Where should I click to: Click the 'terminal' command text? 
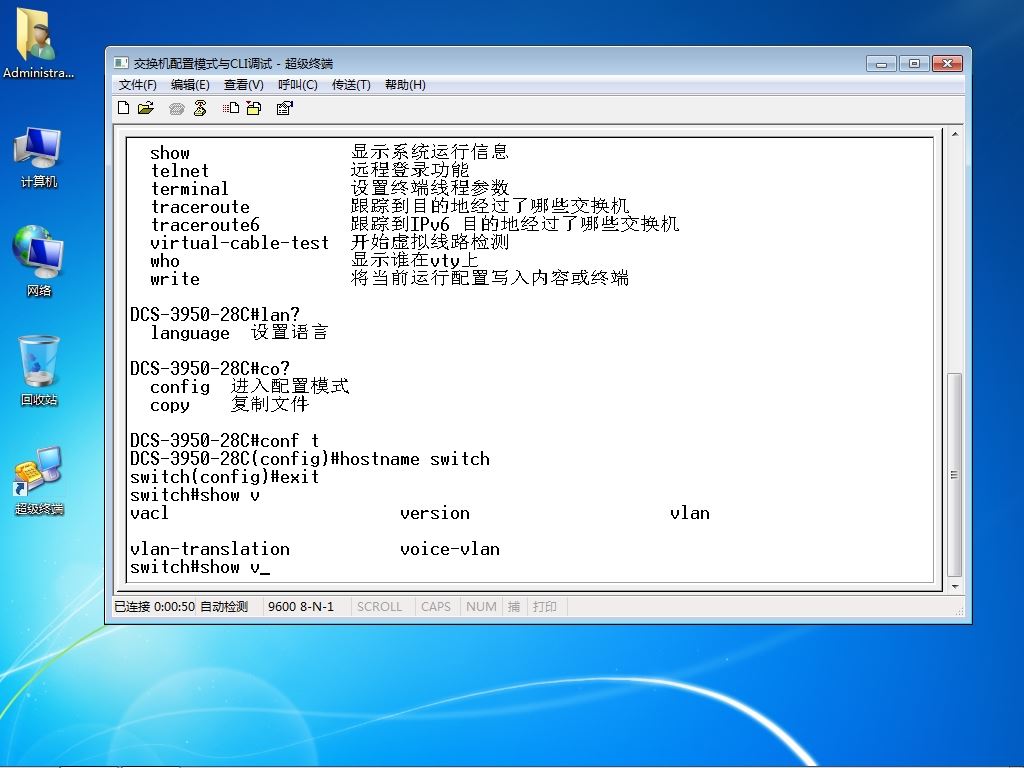189,189
